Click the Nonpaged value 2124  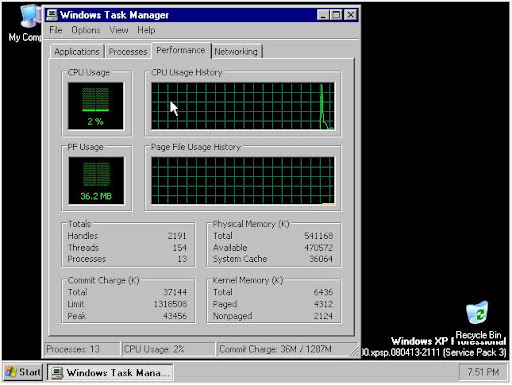point(323,316)
